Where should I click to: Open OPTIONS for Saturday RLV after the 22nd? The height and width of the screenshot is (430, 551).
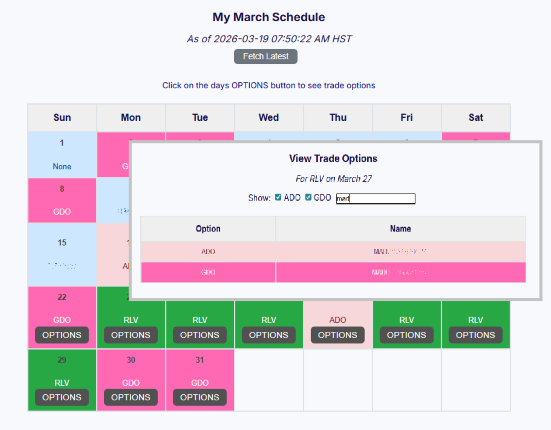click(475, 335)
